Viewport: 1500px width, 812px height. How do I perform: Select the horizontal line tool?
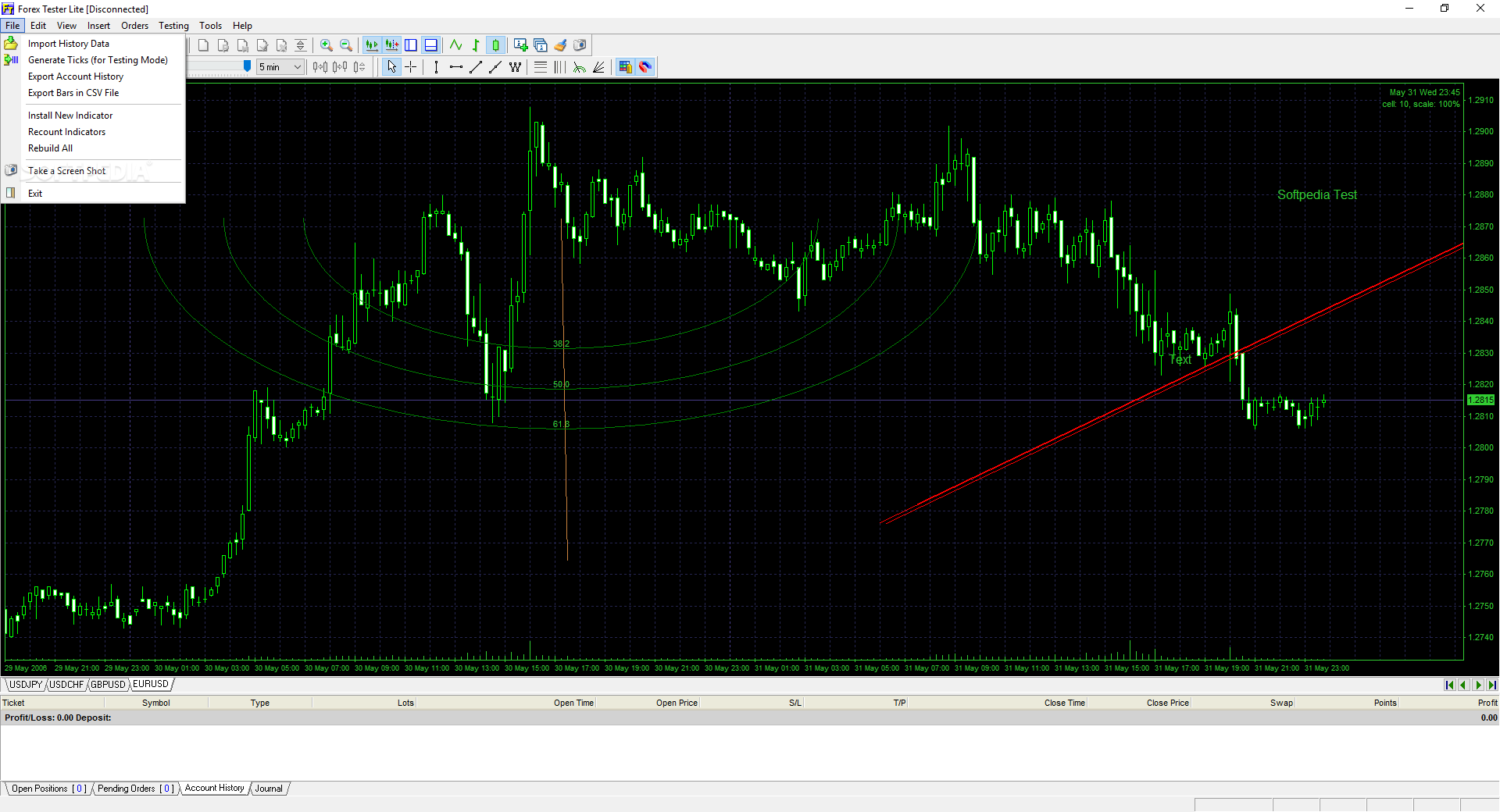coord(456,67)
